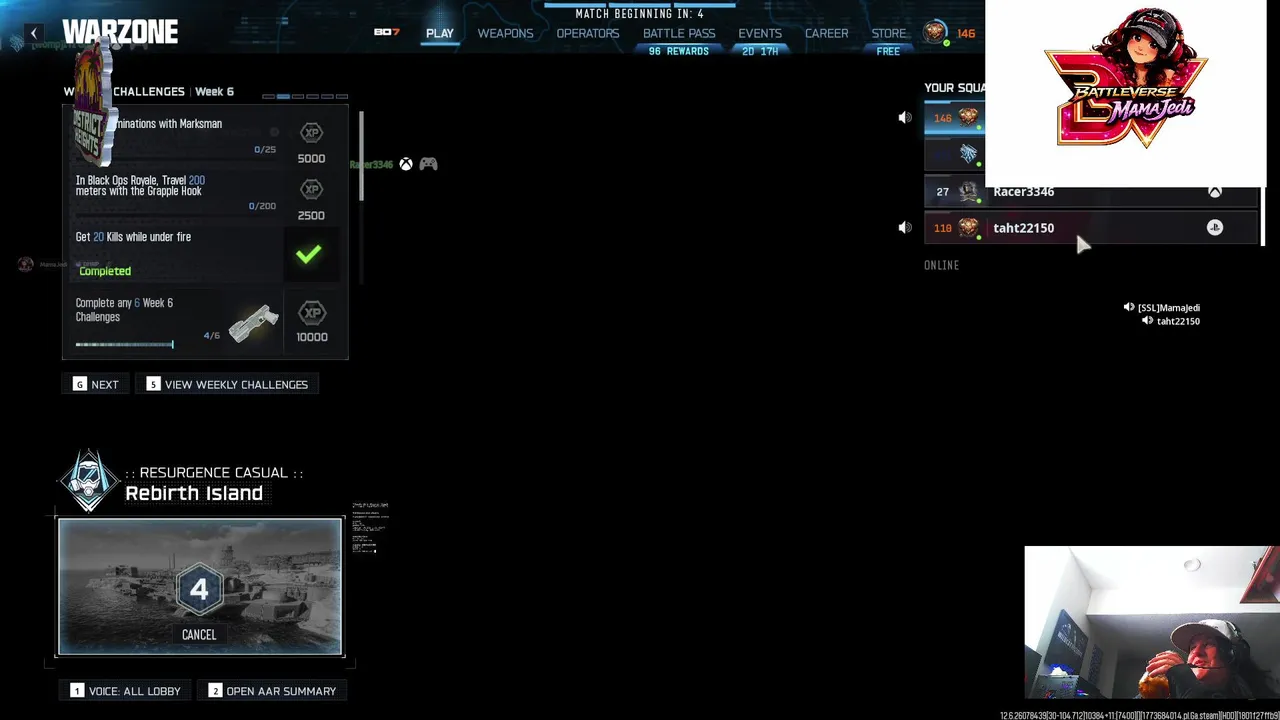Click the NEXT challenges button
This screenshot has width=1280, height=720.
[96, 384]
